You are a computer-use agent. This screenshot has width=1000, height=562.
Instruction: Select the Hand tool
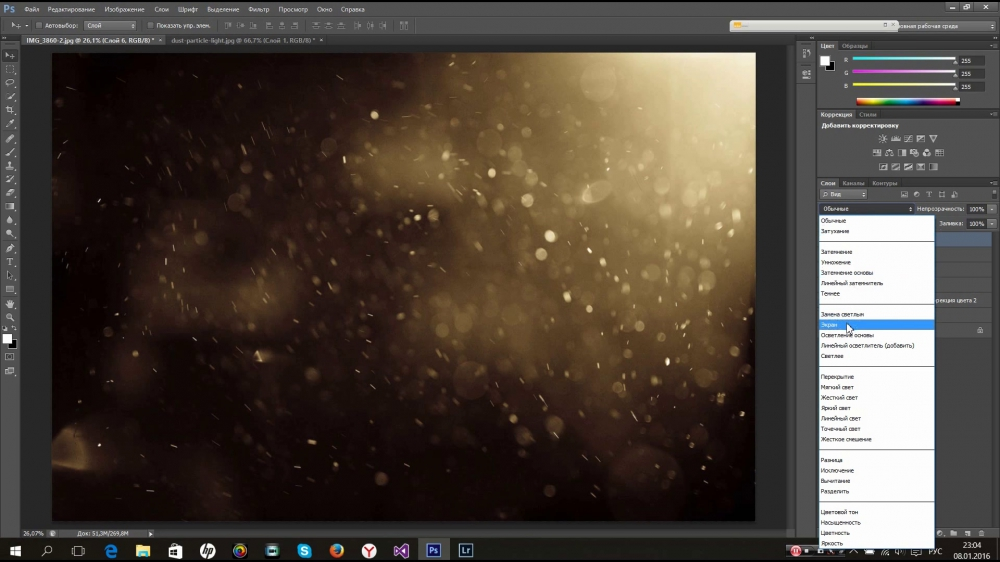click(10, 303)
